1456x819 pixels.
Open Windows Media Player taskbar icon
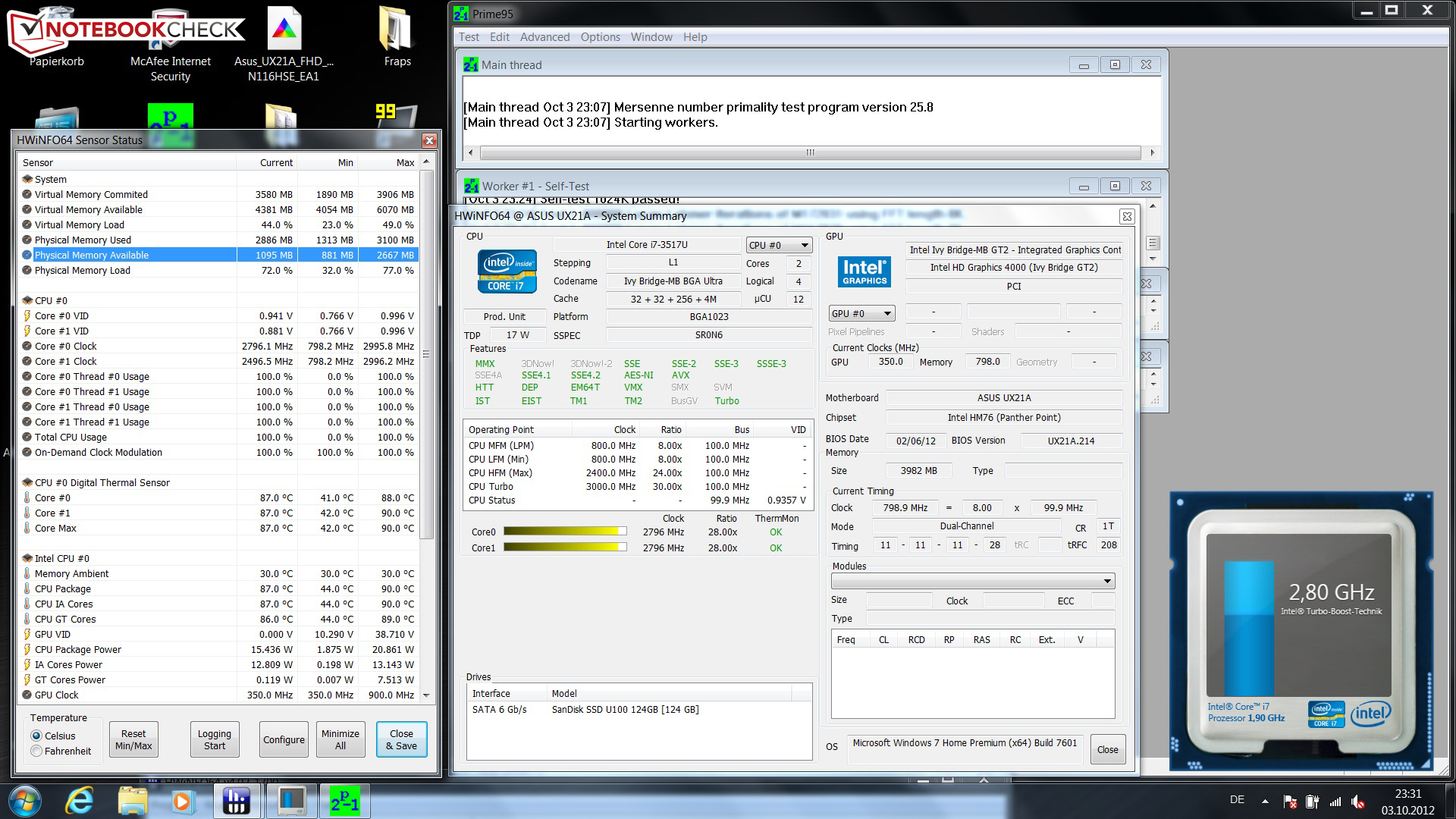[182, 801]
